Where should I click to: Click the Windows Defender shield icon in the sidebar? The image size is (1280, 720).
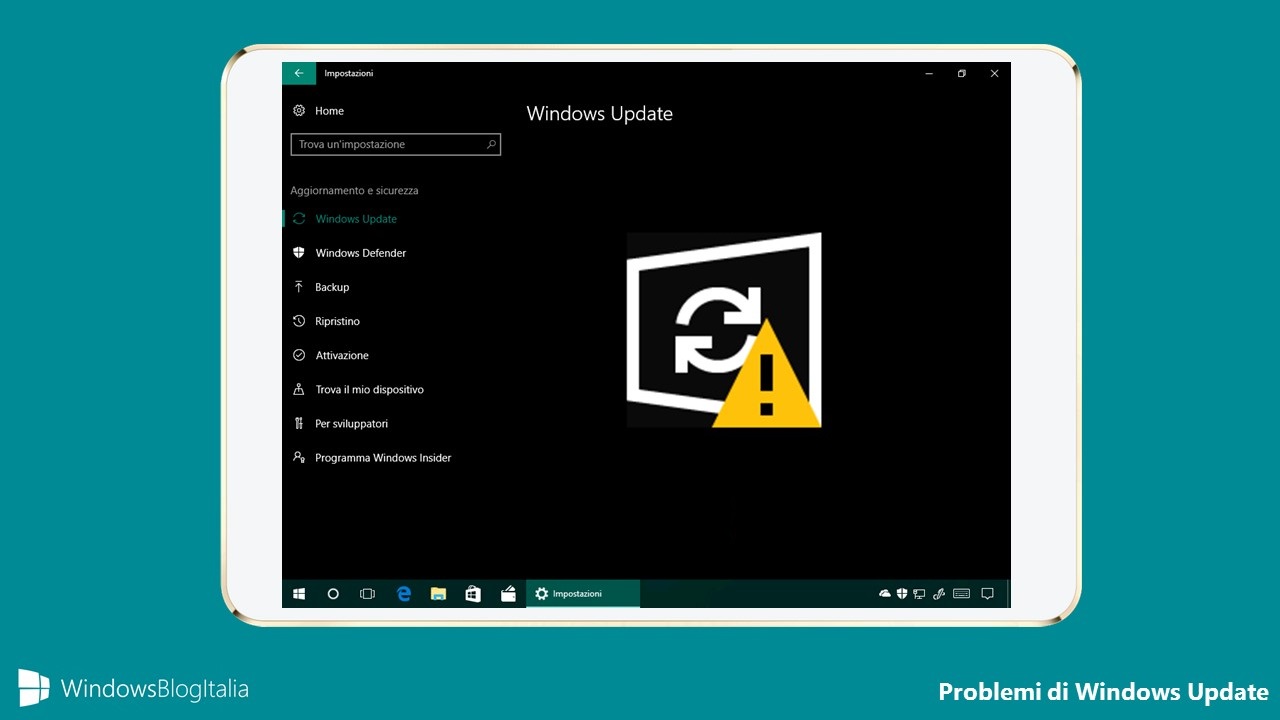click(298, 253)
